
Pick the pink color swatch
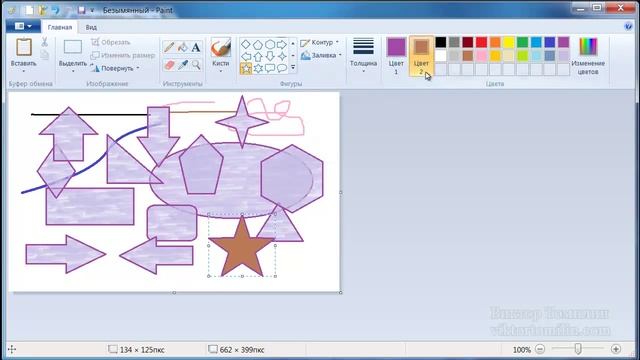[x=481, y=56]
